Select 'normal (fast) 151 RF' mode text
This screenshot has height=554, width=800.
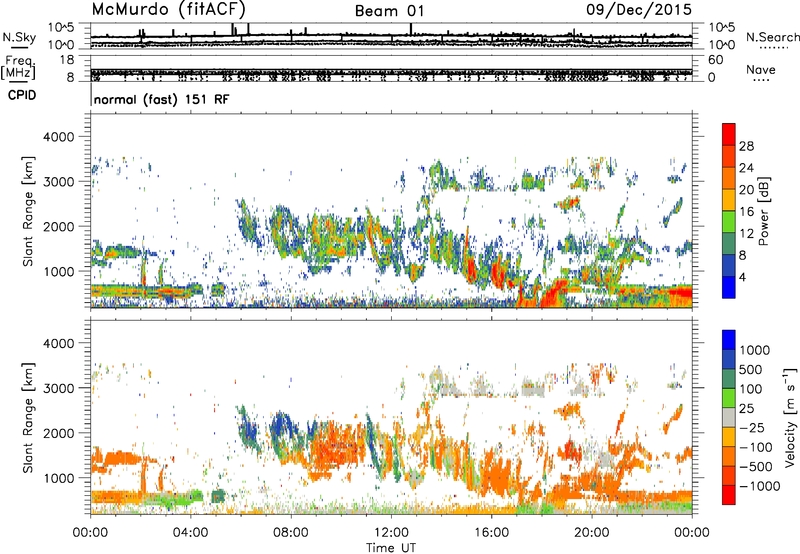click(x=161, y=99)
